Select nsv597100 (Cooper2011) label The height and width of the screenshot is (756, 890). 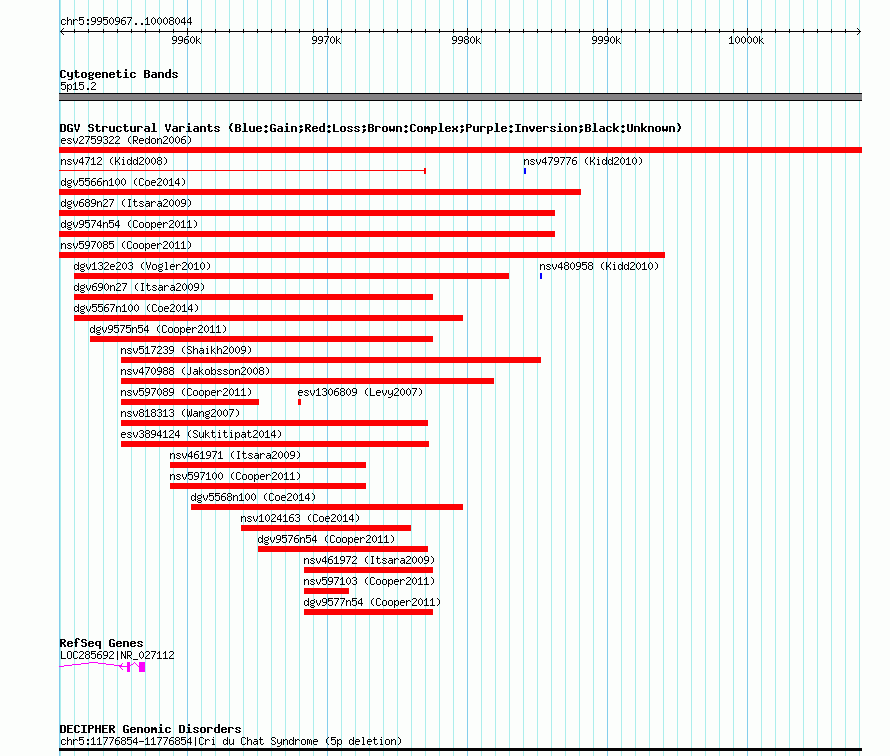[235, 476]
